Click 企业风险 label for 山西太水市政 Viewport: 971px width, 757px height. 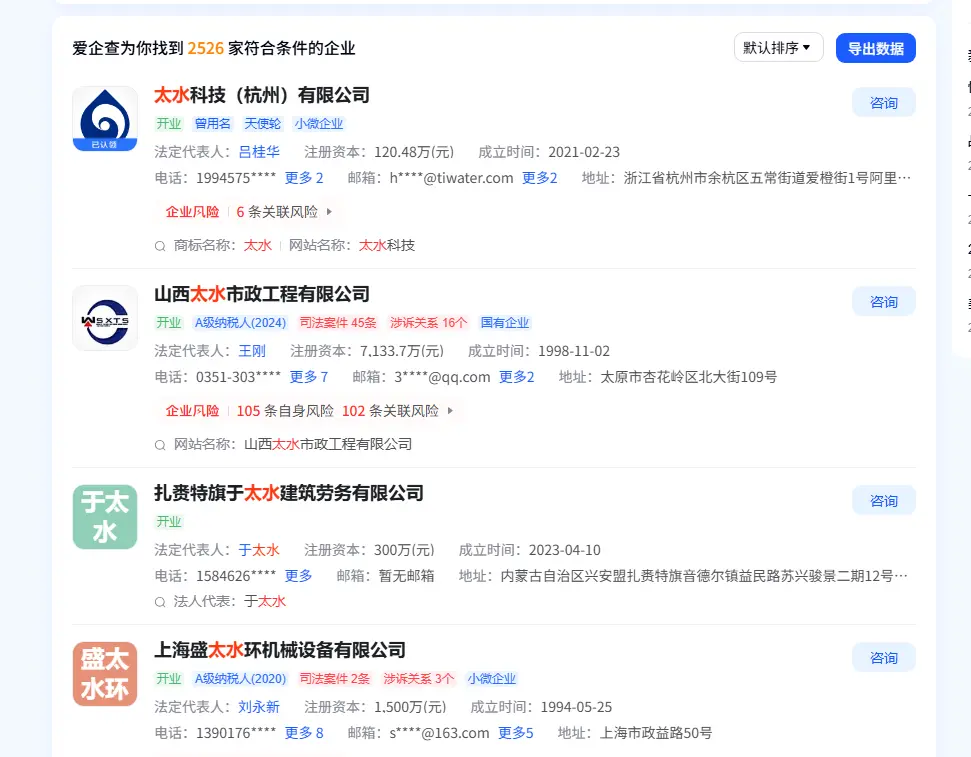coord(192,411)
